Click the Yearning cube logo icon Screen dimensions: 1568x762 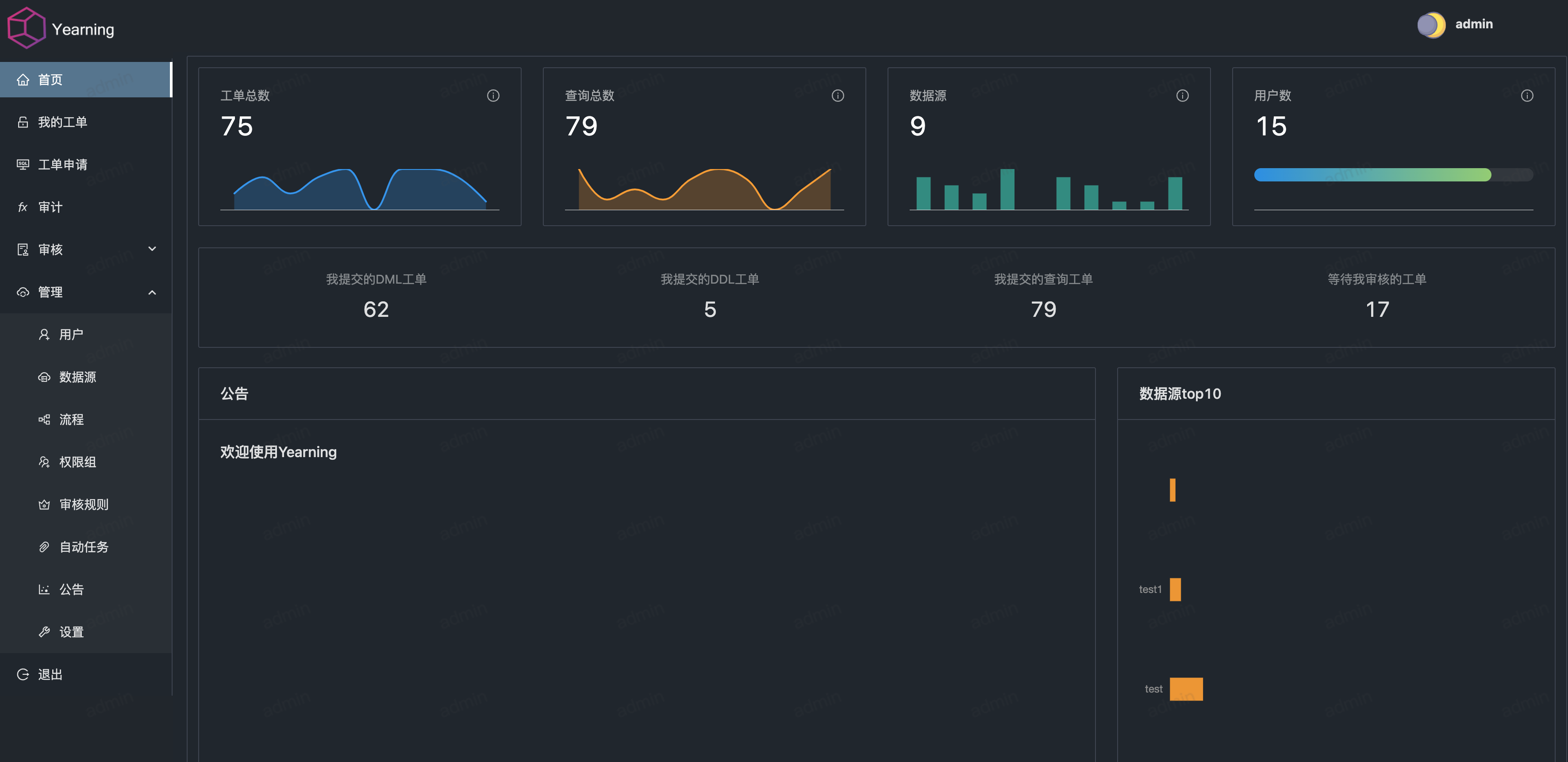click(26, 28)
